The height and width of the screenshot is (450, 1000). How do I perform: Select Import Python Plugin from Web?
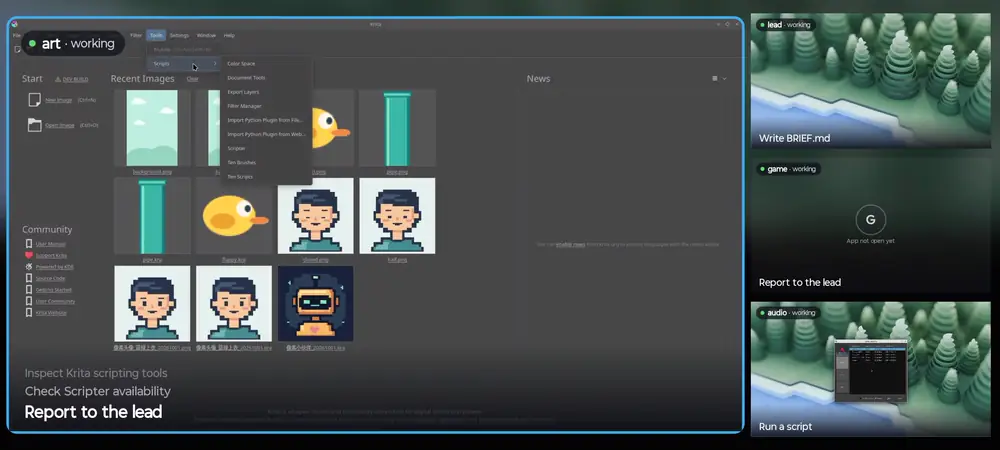coord(266,134)
